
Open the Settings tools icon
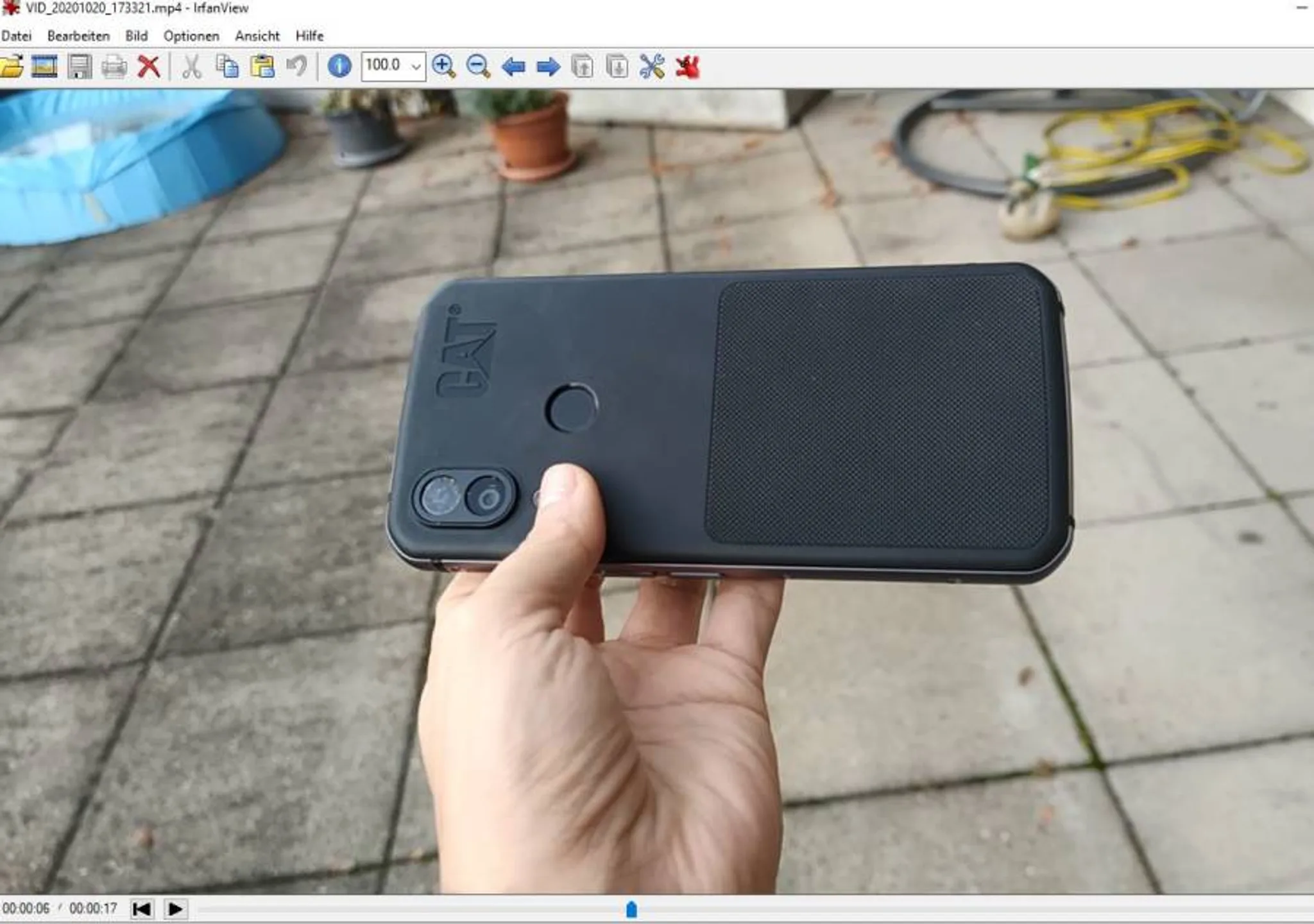click(x=652, y=66)
